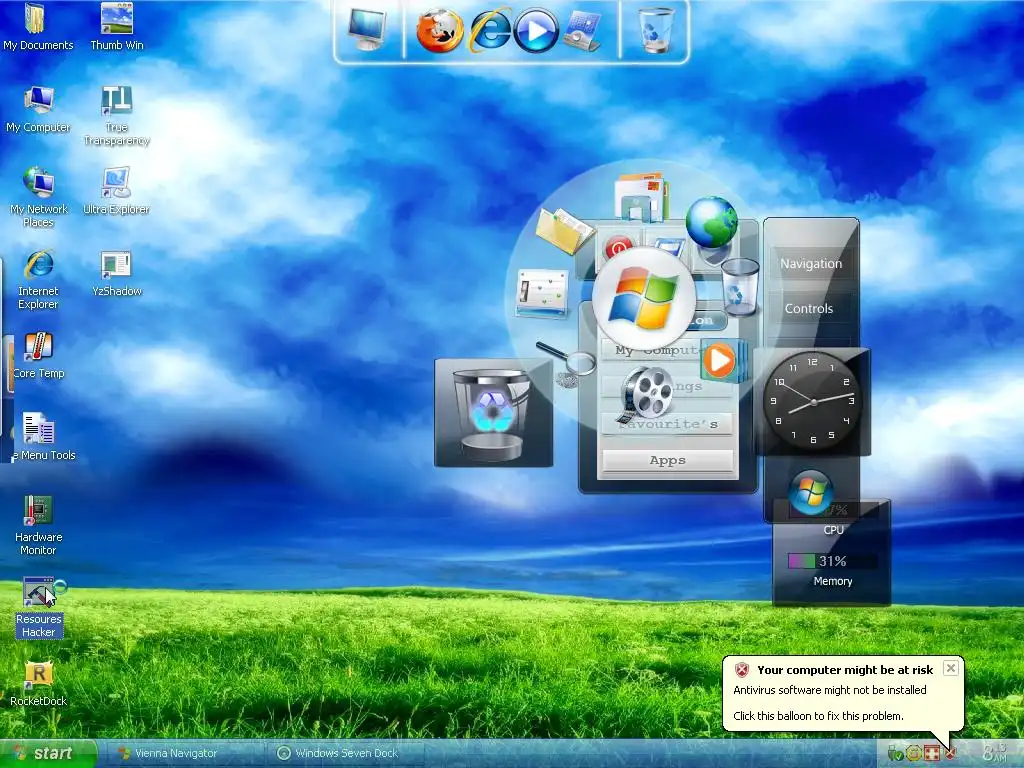Open the checklist window icon in circular menu
Screen dimensions: 1024x768
pos(542,293)
